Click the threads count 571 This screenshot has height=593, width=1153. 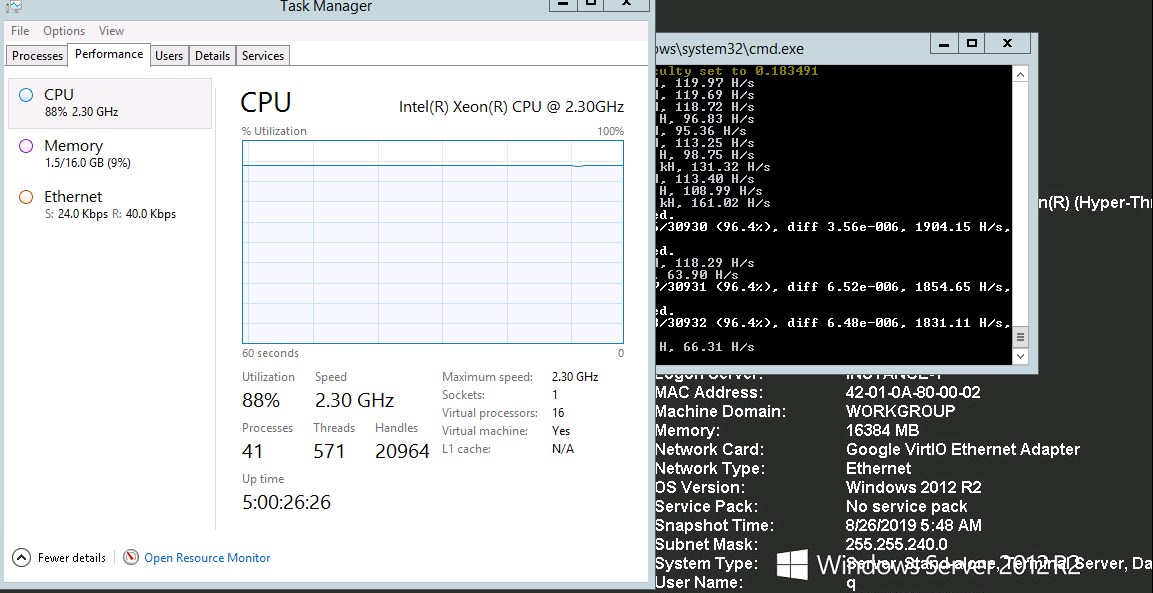(x=329, y=451)
